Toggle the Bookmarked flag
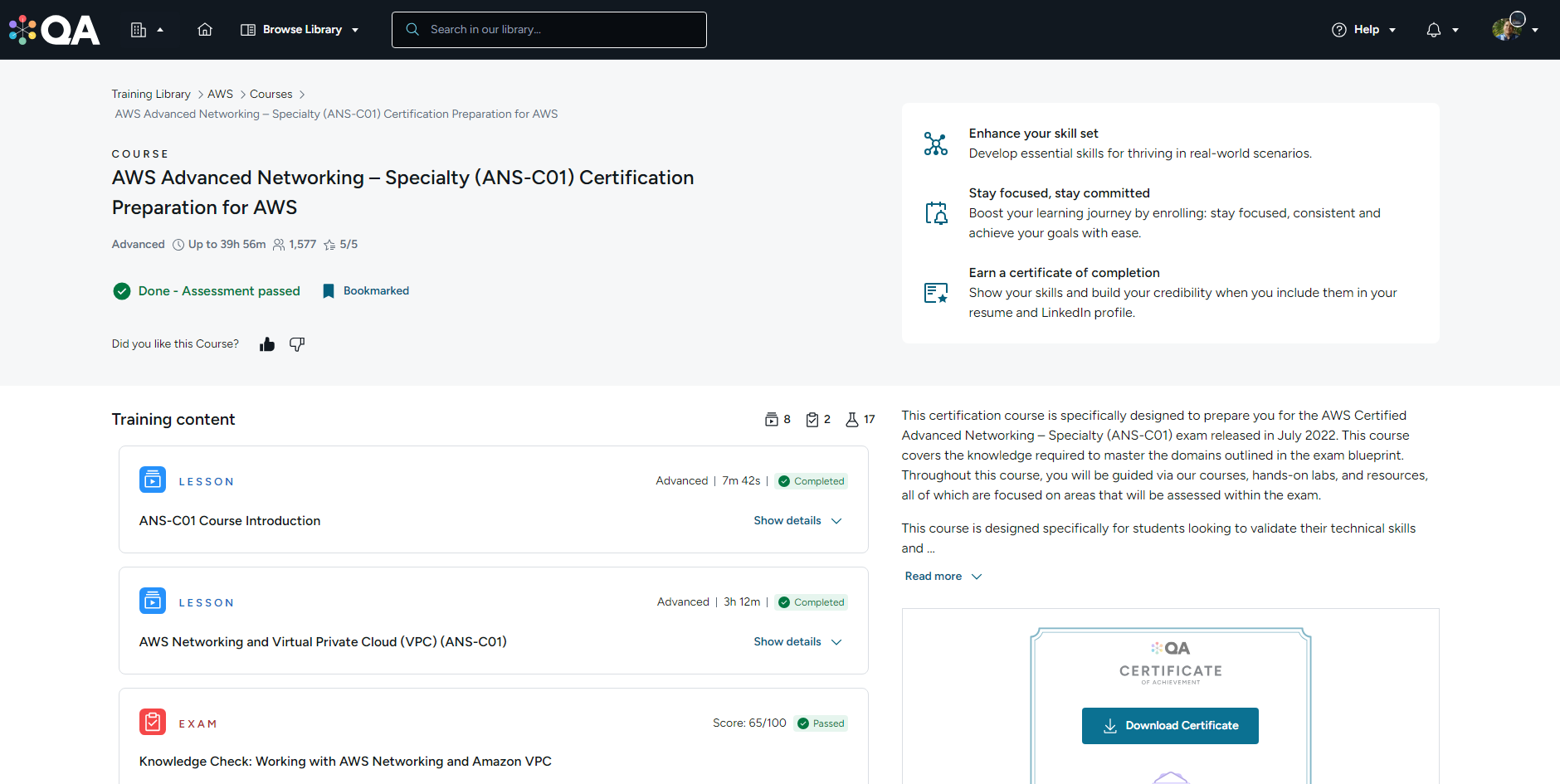Image resolution: width=1560 pixels, height=784 pixels. click(366, 291)
